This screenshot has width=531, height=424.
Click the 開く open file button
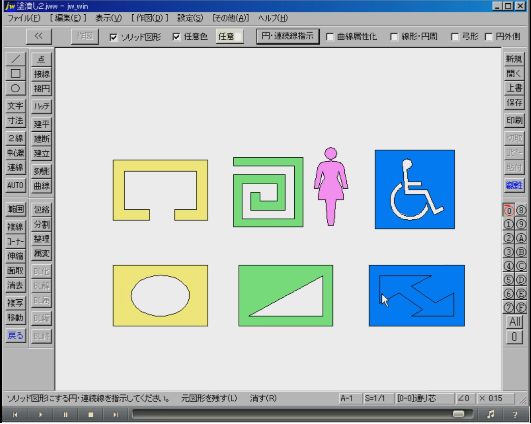(514, 73)
